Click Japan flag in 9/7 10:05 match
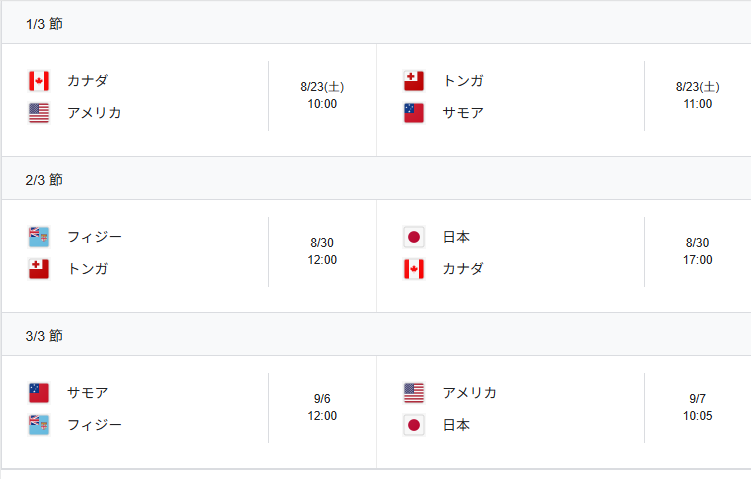751x479 pixels. [414, 425]
